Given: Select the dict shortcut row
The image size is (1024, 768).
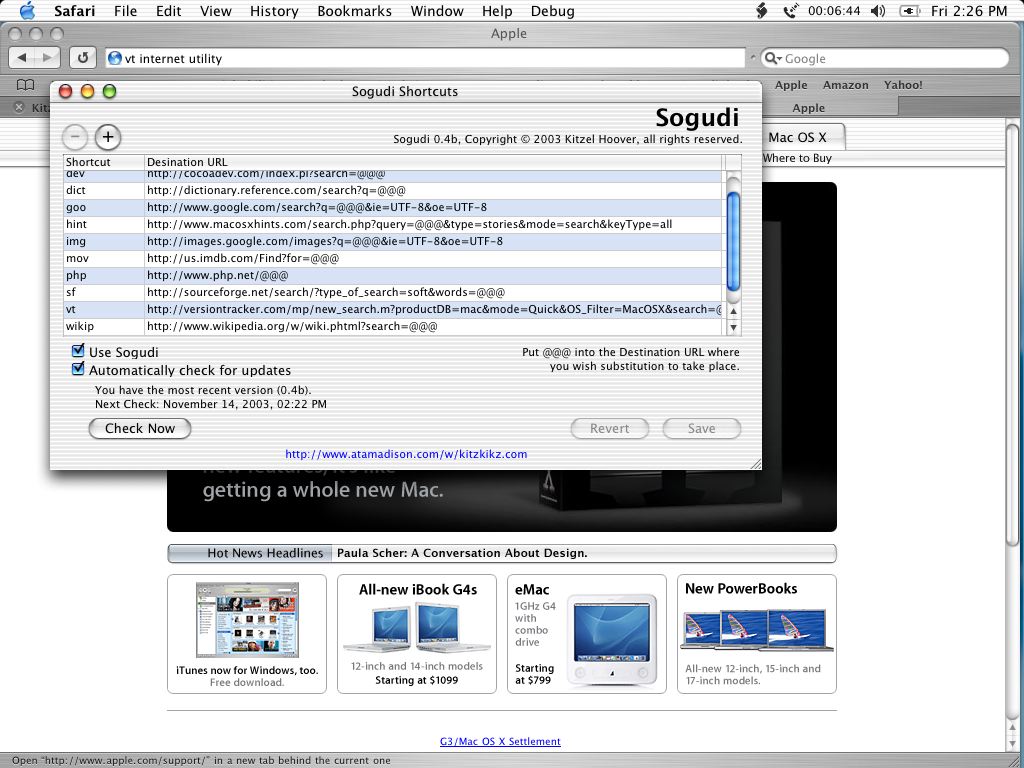Looking at the screenshot, I should (x=393, y=190).
